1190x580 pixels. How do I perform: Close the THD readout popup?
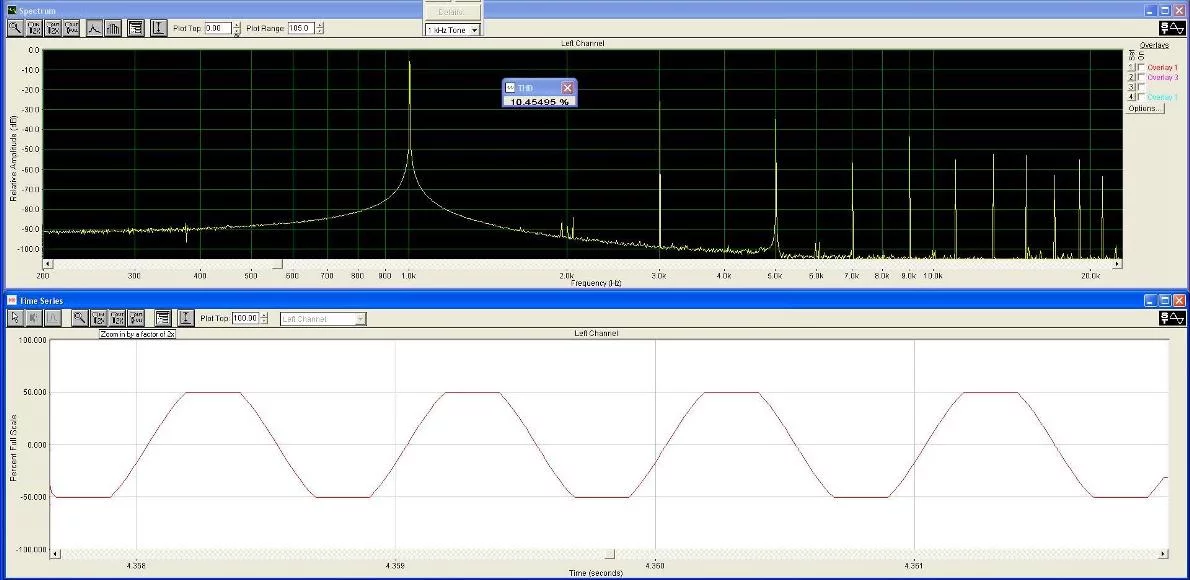pos(567,88)
